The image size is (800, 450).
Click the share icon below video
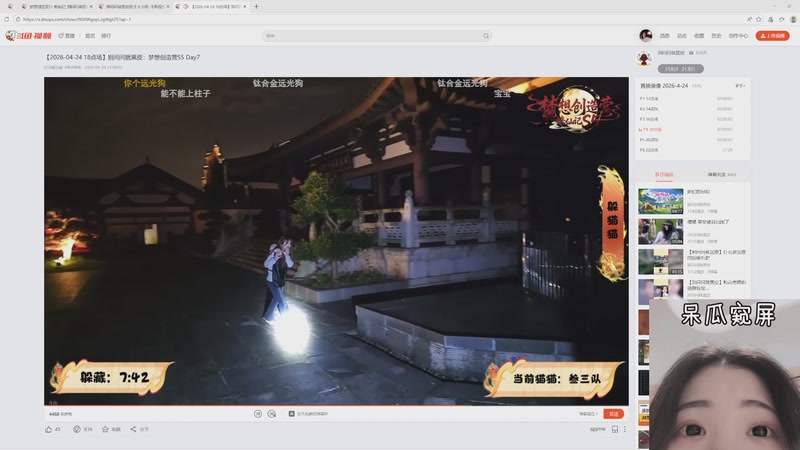click(133, 429)
